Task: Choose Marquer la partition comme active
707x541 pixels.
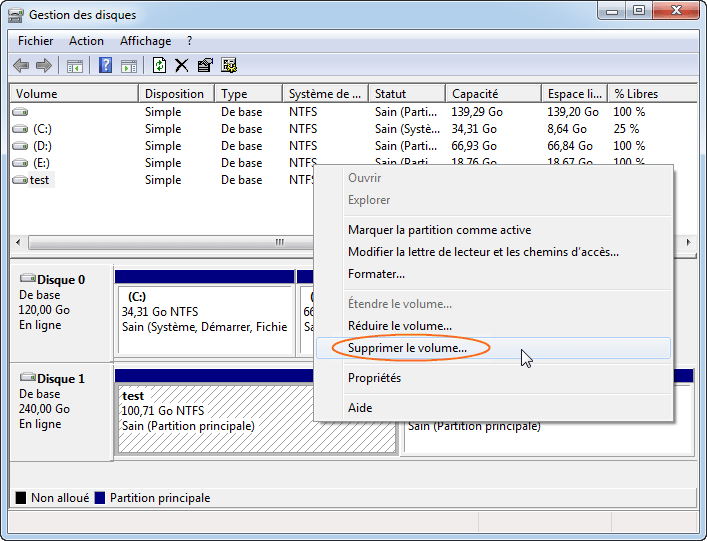Action: [x=493, y=230]
